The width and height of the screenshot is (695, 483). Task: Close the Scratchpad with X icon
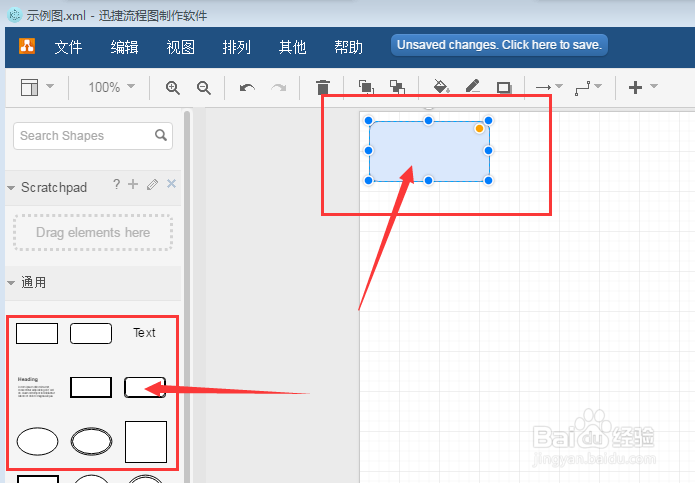point(172,183)
